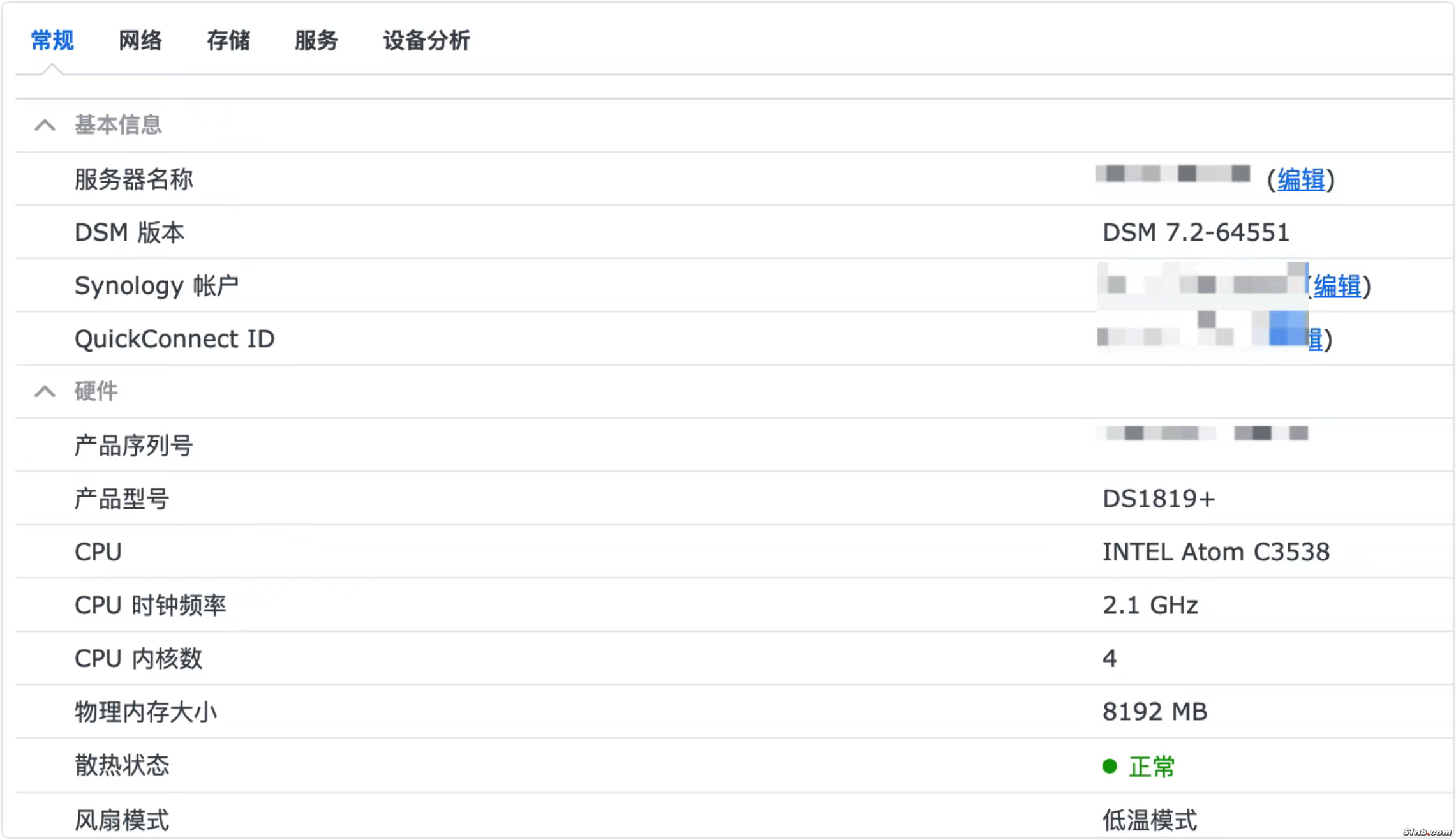Click the active 常规 tab
Screen dimensions: 1456x840
pyautogui.click(x=52, y=41)
